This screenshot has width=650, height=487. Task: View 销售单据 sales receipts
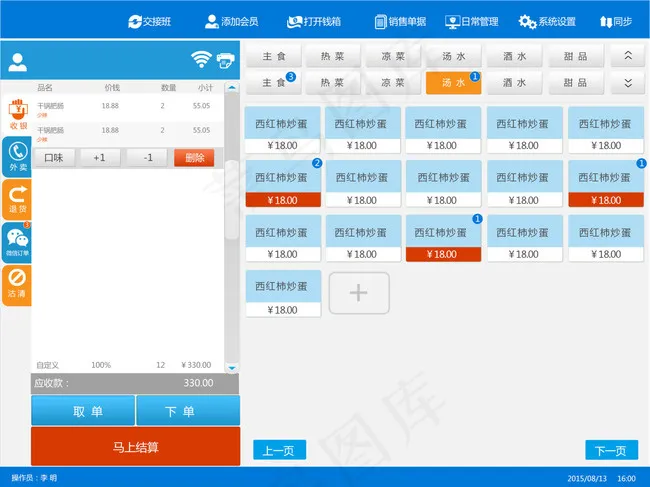[x=400, y=22]
